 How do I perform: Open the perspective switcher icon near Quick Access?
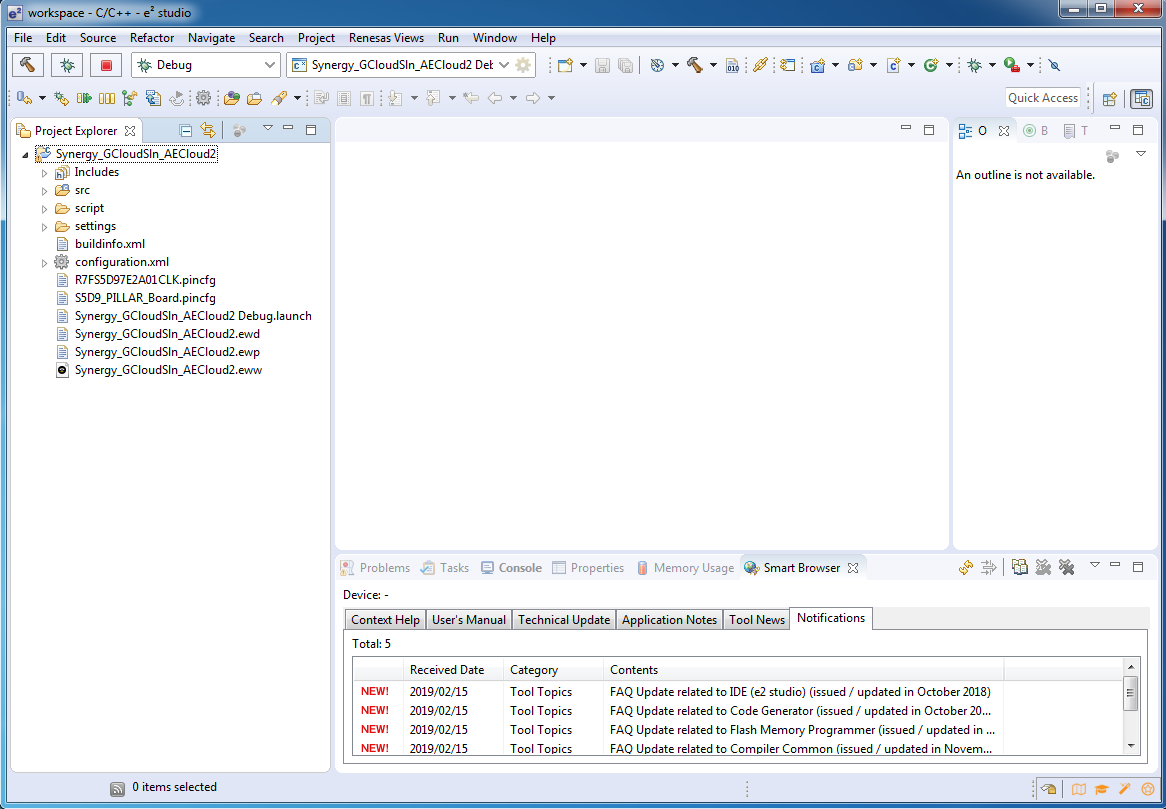(x=1110, y=98)
